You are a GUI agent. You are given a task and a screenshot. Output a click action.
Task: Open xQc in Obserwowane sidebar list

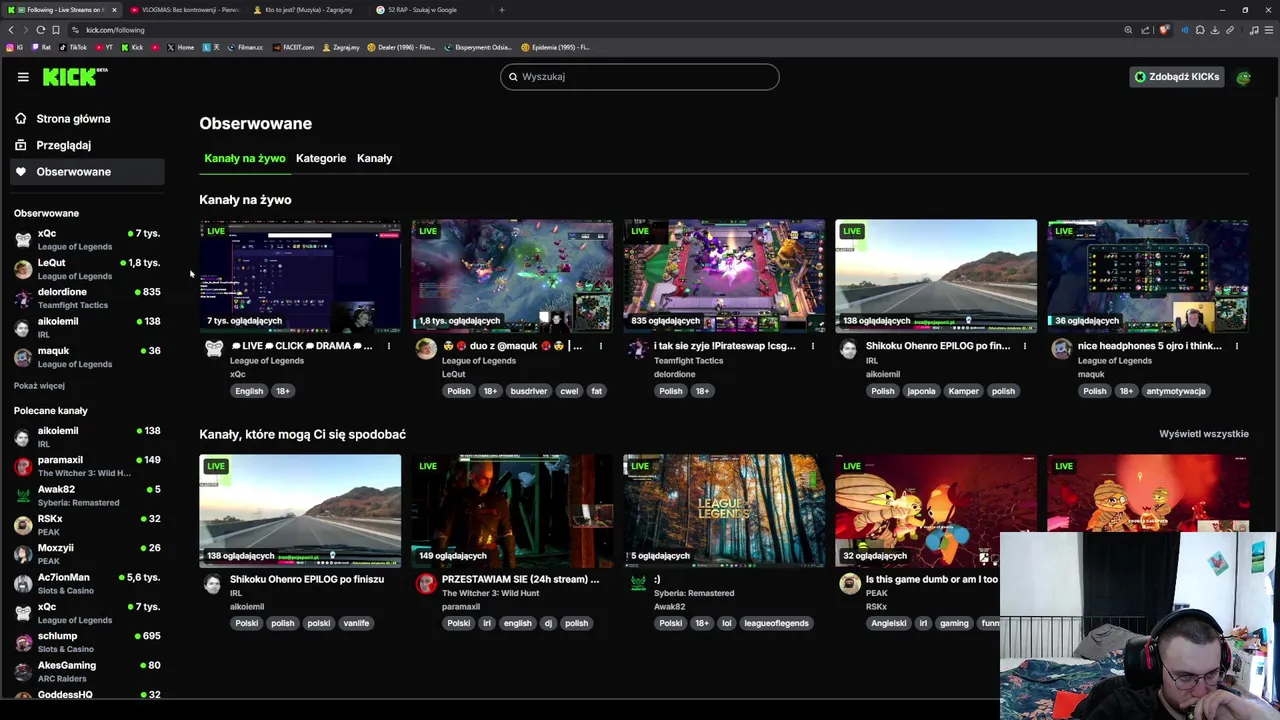tap(87, 239)
